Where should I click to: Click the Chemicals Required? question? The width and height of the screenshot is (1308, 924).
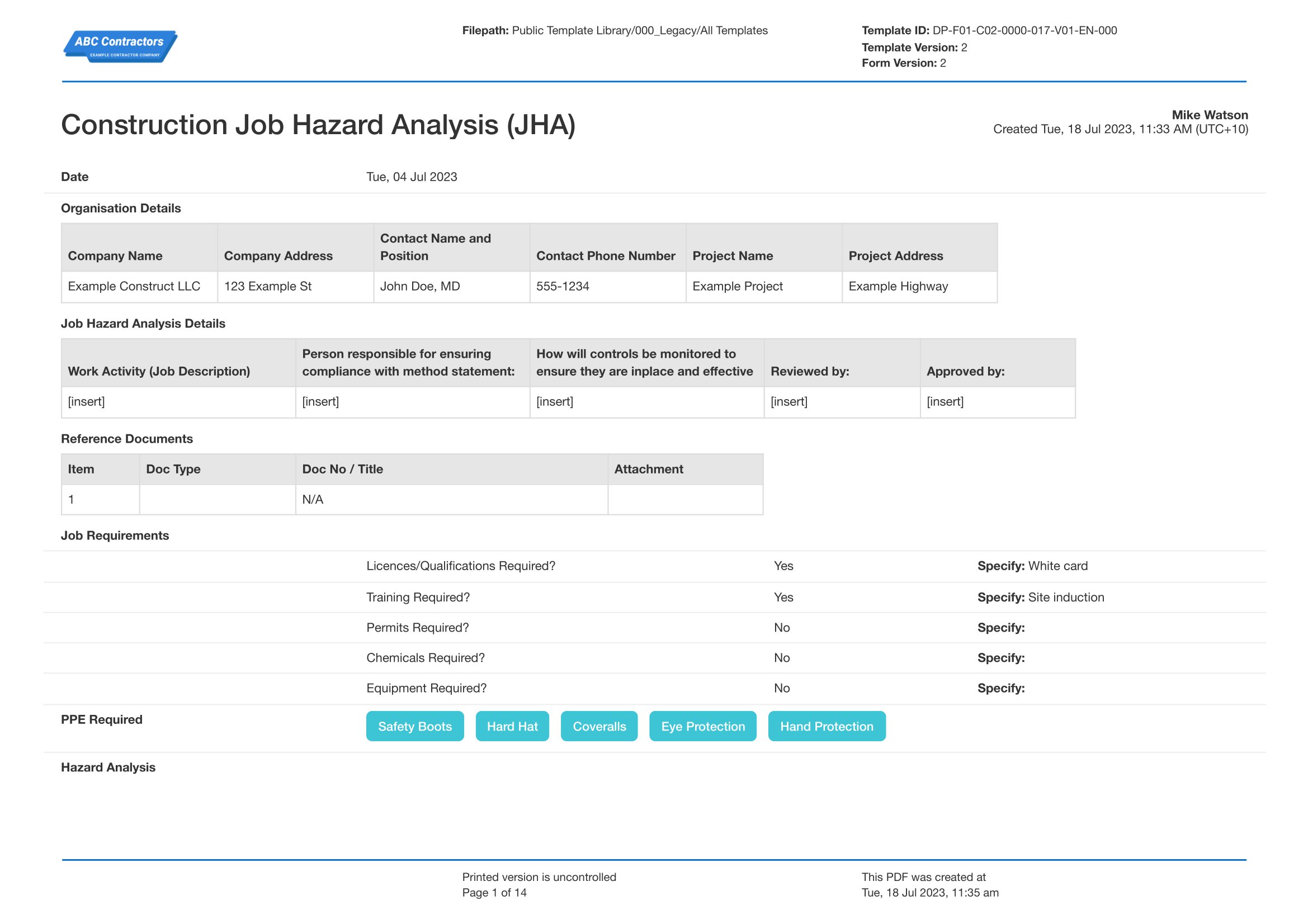(425, 657)
